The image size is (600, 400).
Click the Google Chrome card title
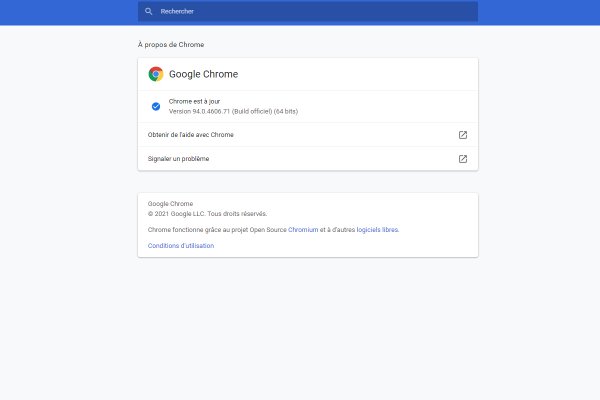click(x=203, y=74)
